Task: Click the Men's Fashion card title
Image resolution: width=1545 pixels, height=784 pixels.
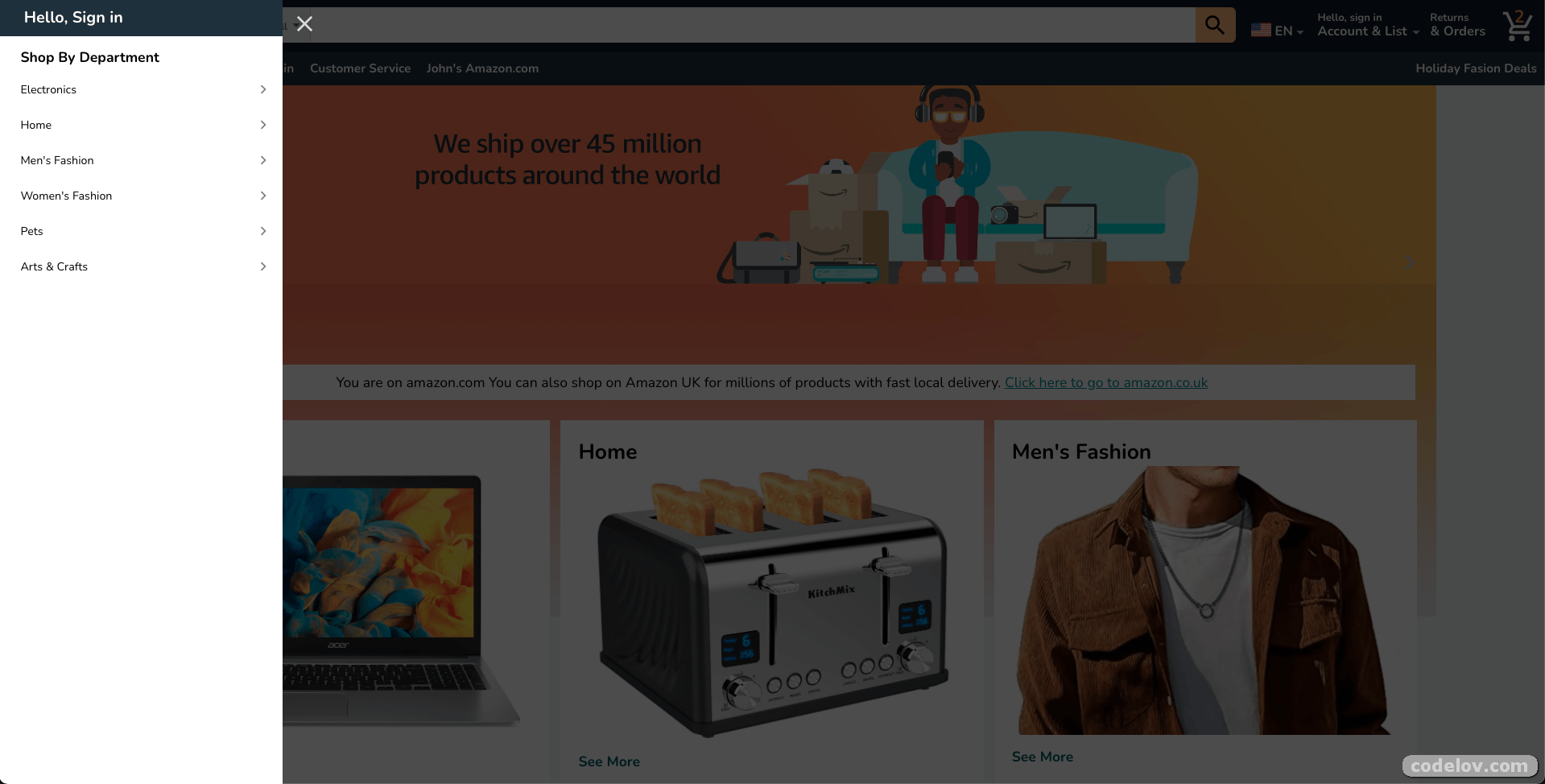Action: pyautogui.click(x=1081, y=452)
